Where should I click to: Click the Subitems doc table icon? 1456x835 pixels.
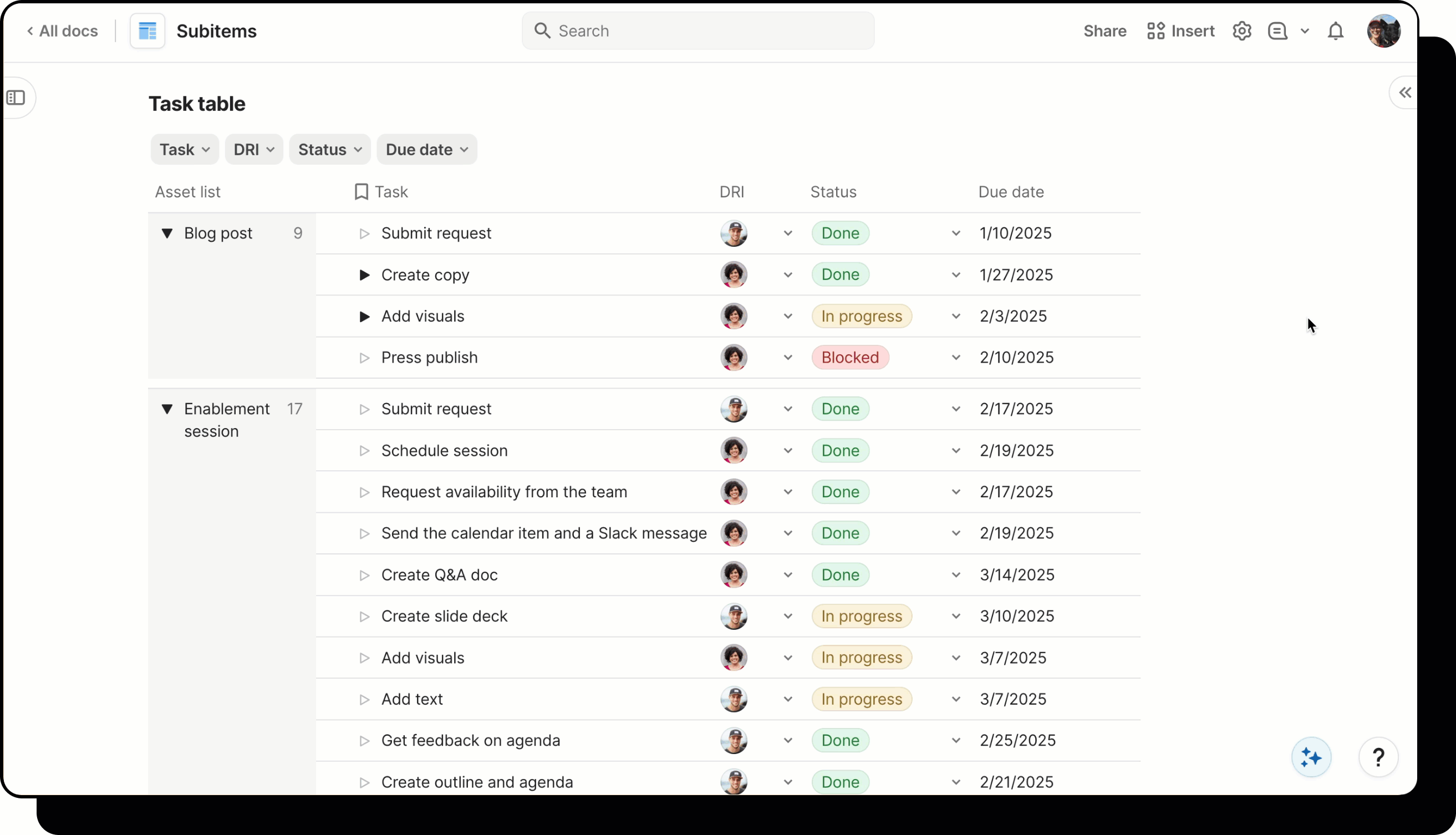pos(147,31)
